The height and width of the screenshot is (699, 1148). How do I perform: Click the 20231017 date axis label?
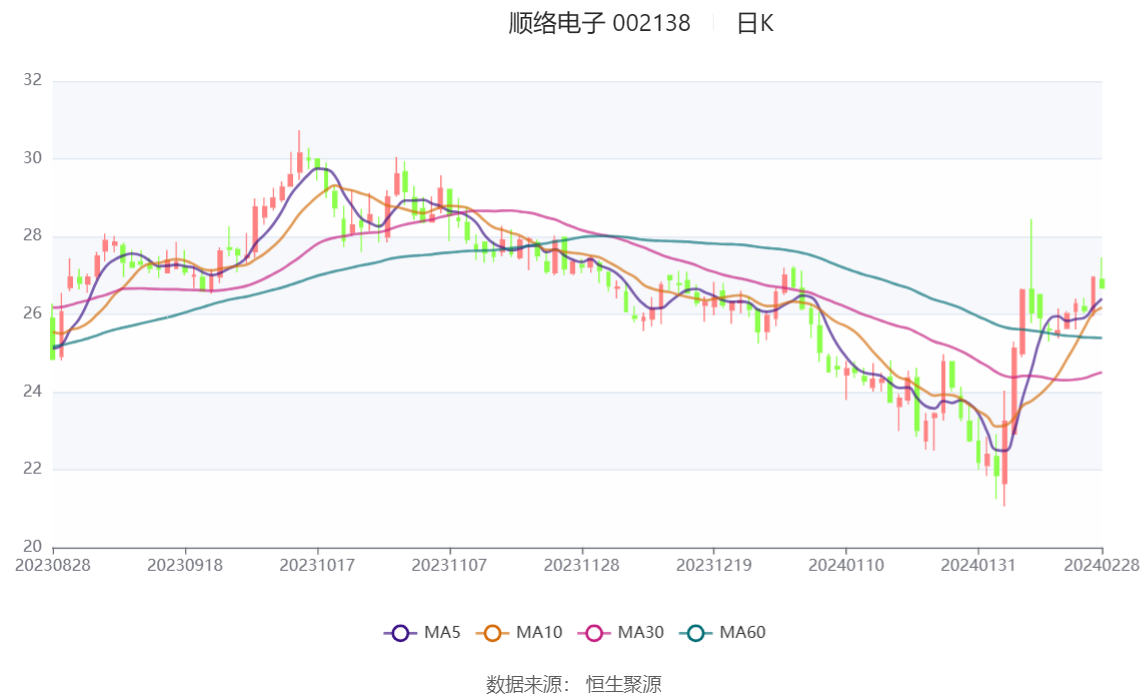[x=318, y=565]
